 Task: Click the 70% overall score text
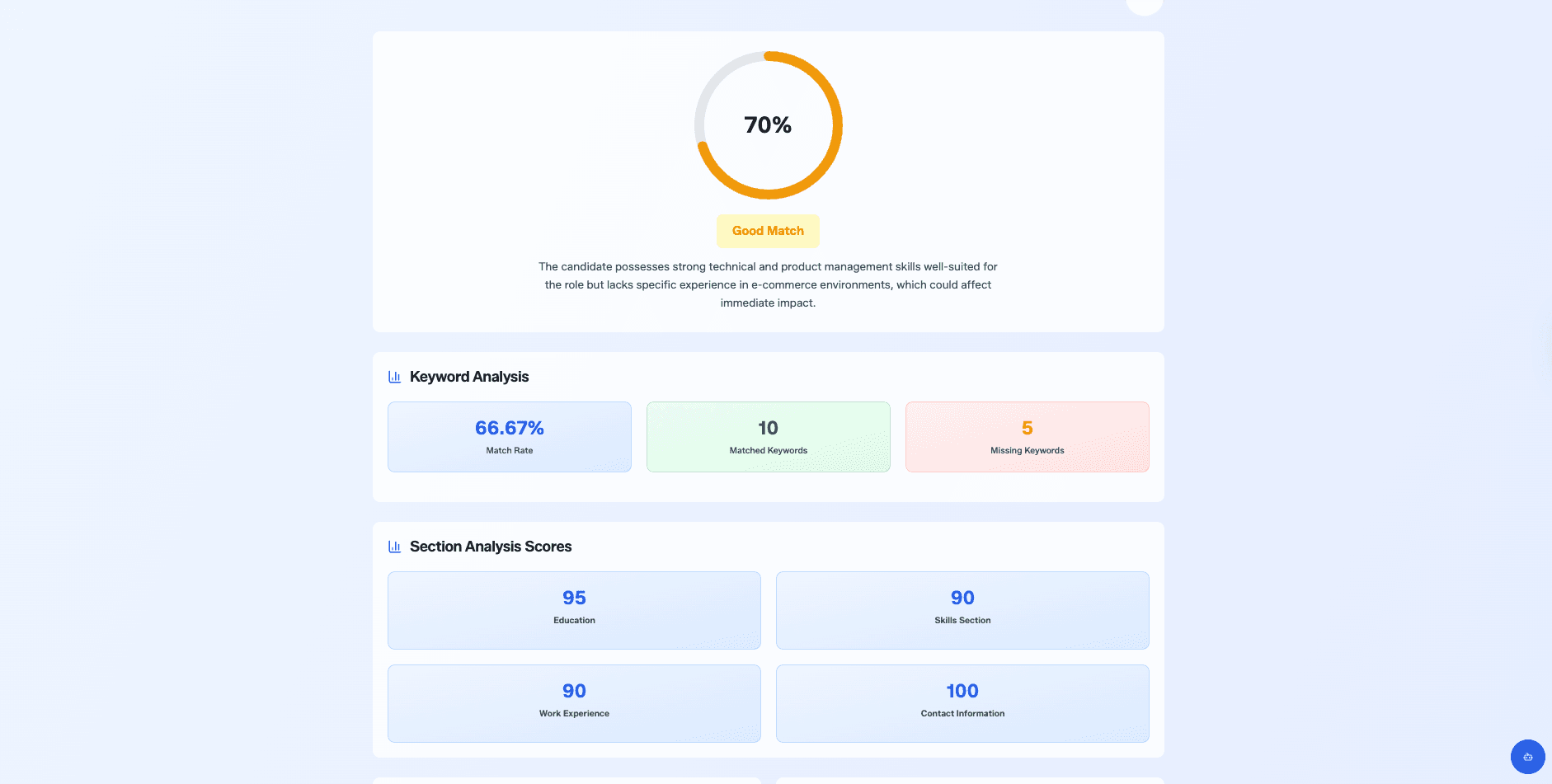(768, 125)
